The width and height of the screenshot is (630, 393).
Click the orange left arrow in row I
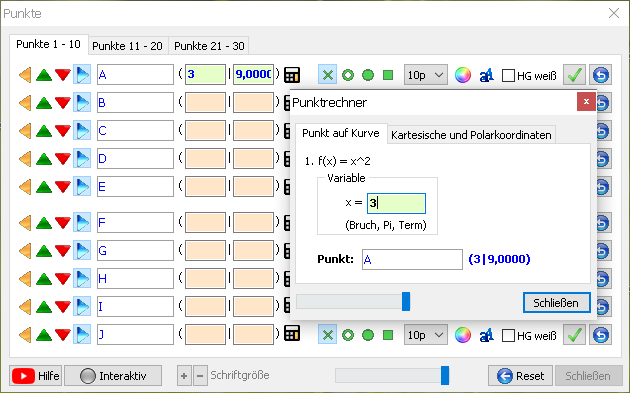pos(25,307)
